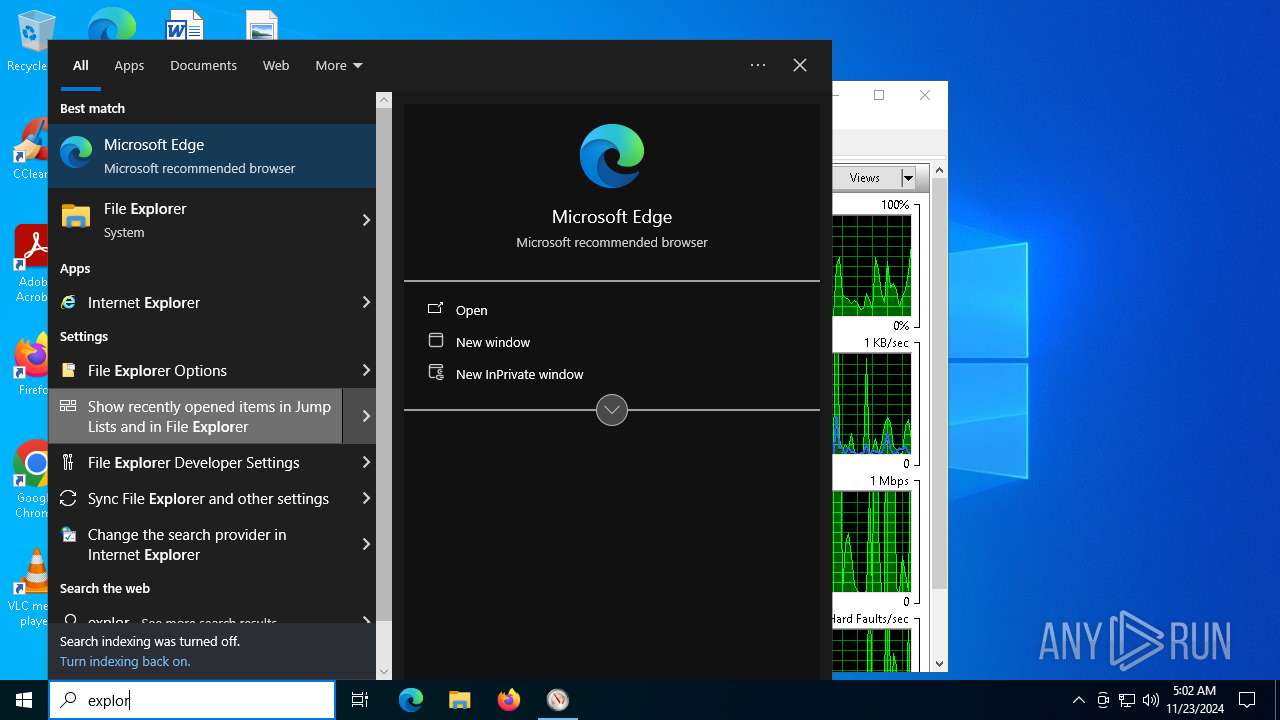This screenshot has width=1280, height=720.
Task: Expand File Explorer Developer Settings arrow
Action: click(366, 462)
